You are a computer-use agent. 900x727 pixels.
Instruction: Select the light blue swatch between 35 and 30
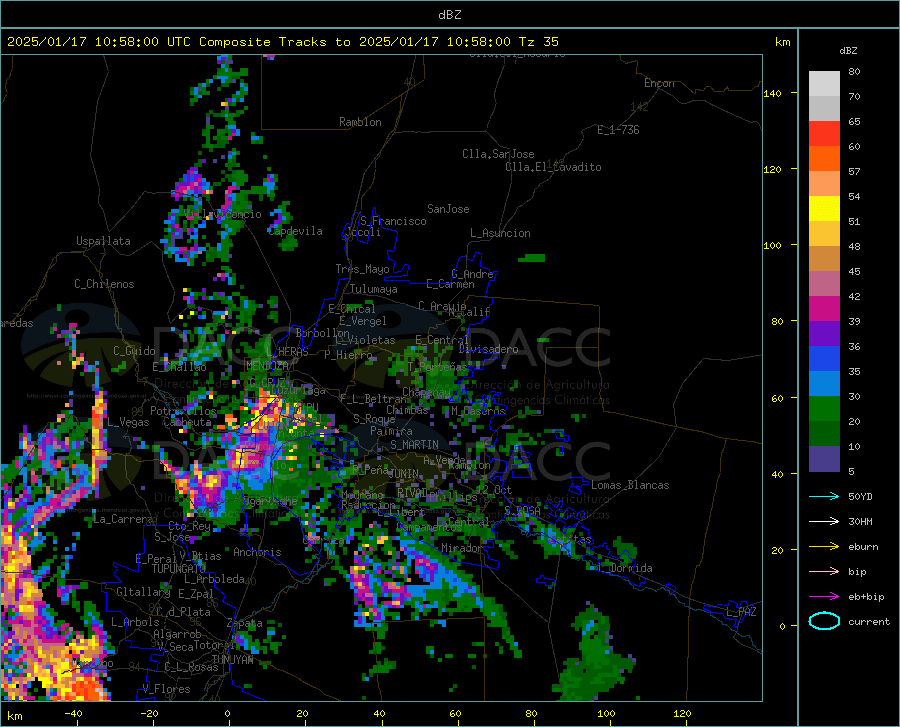824,384
